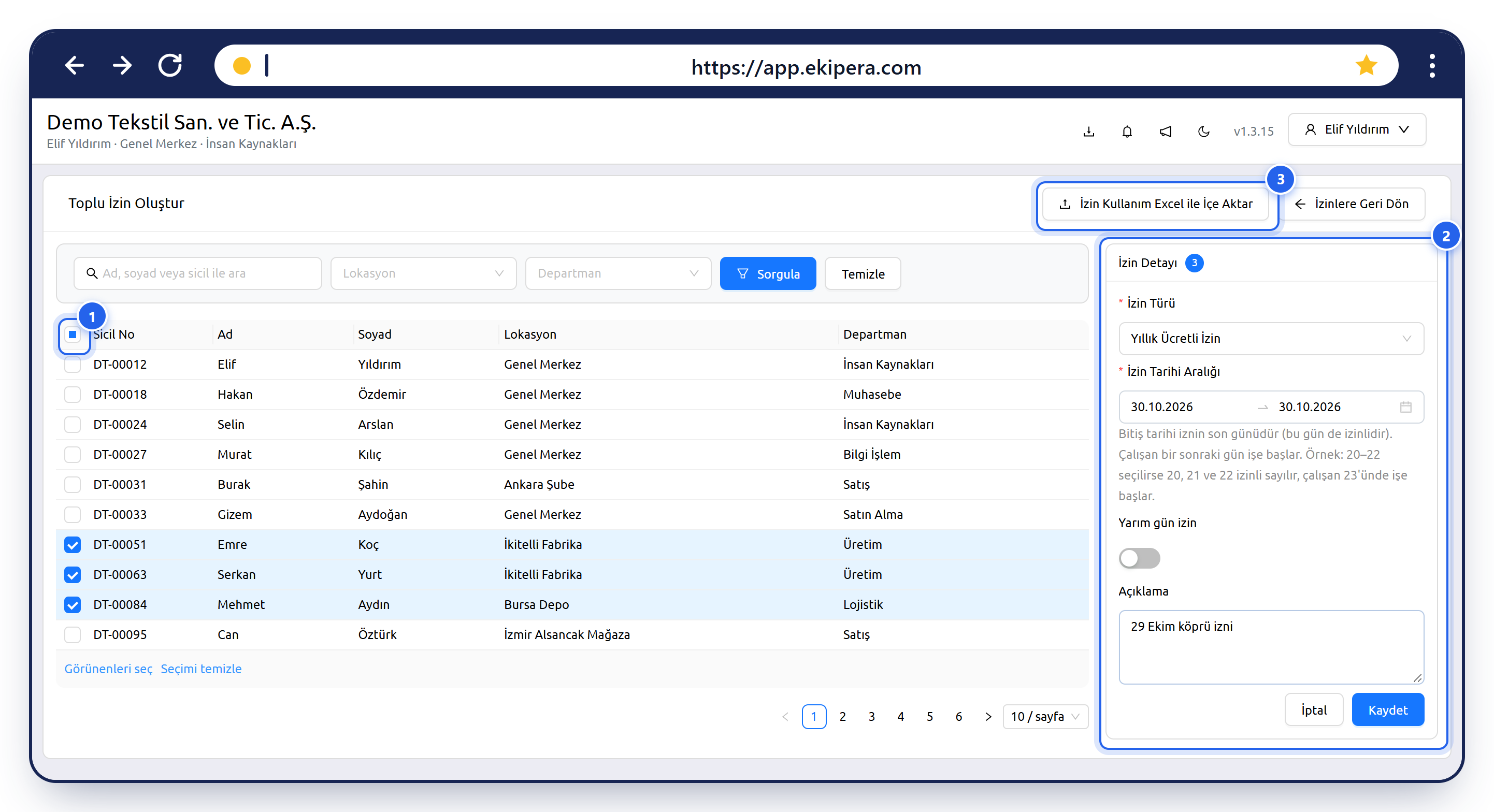Click the Sorgula filter button
This screenshot has width=1494, height=812.
tap(768, 273)
